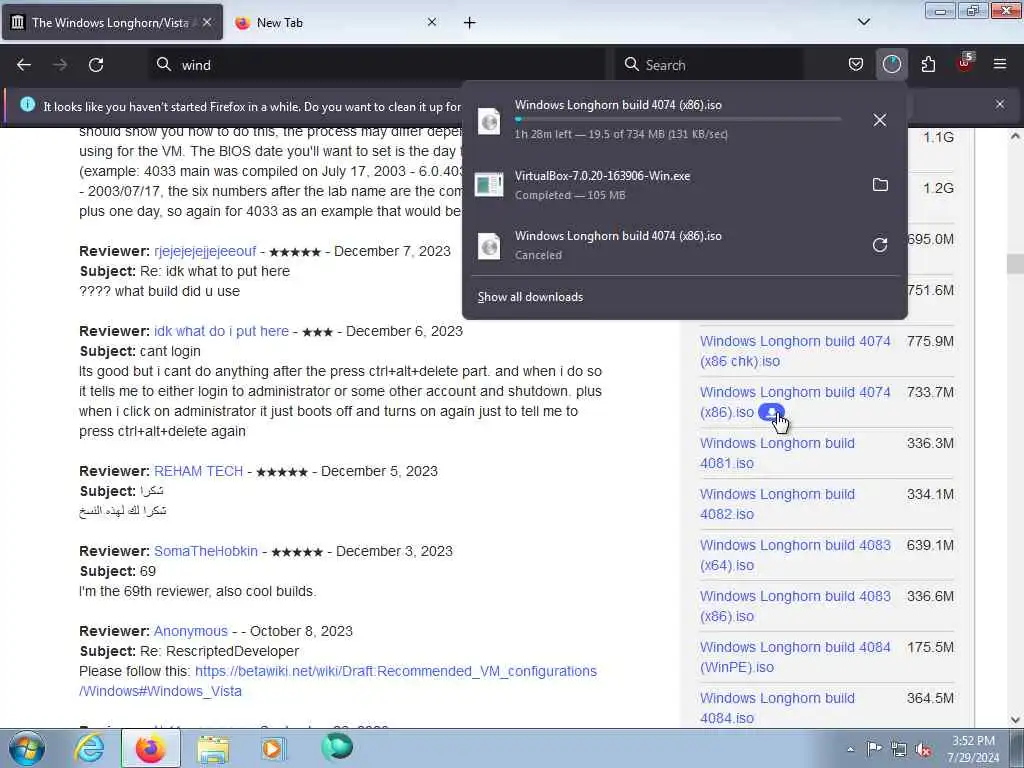Open a new browser tab
Viewport: 1024px width, 768px height.
tap(470, 23)
